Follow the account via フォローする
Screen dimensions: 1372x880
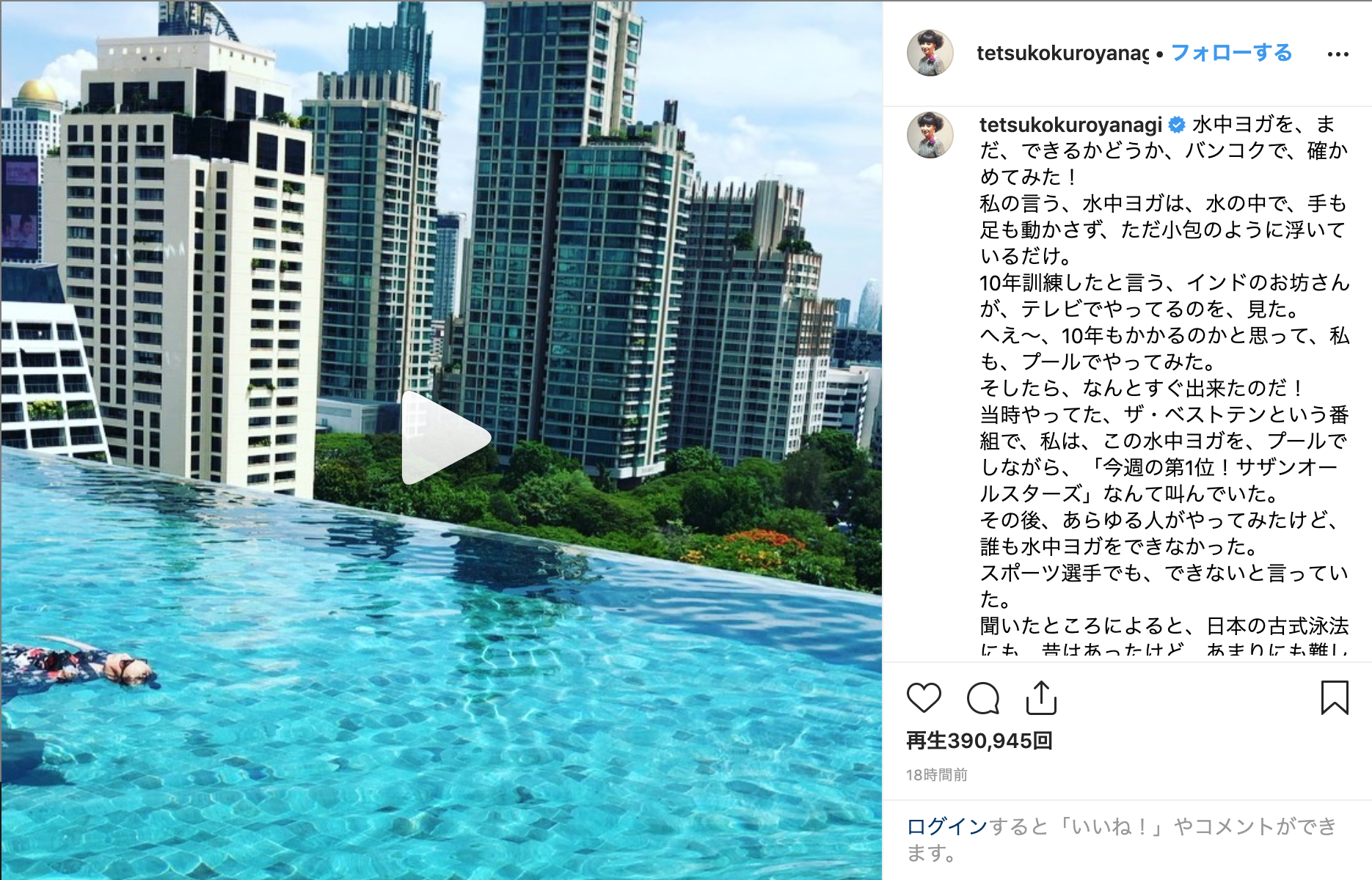pos(1231,53)
